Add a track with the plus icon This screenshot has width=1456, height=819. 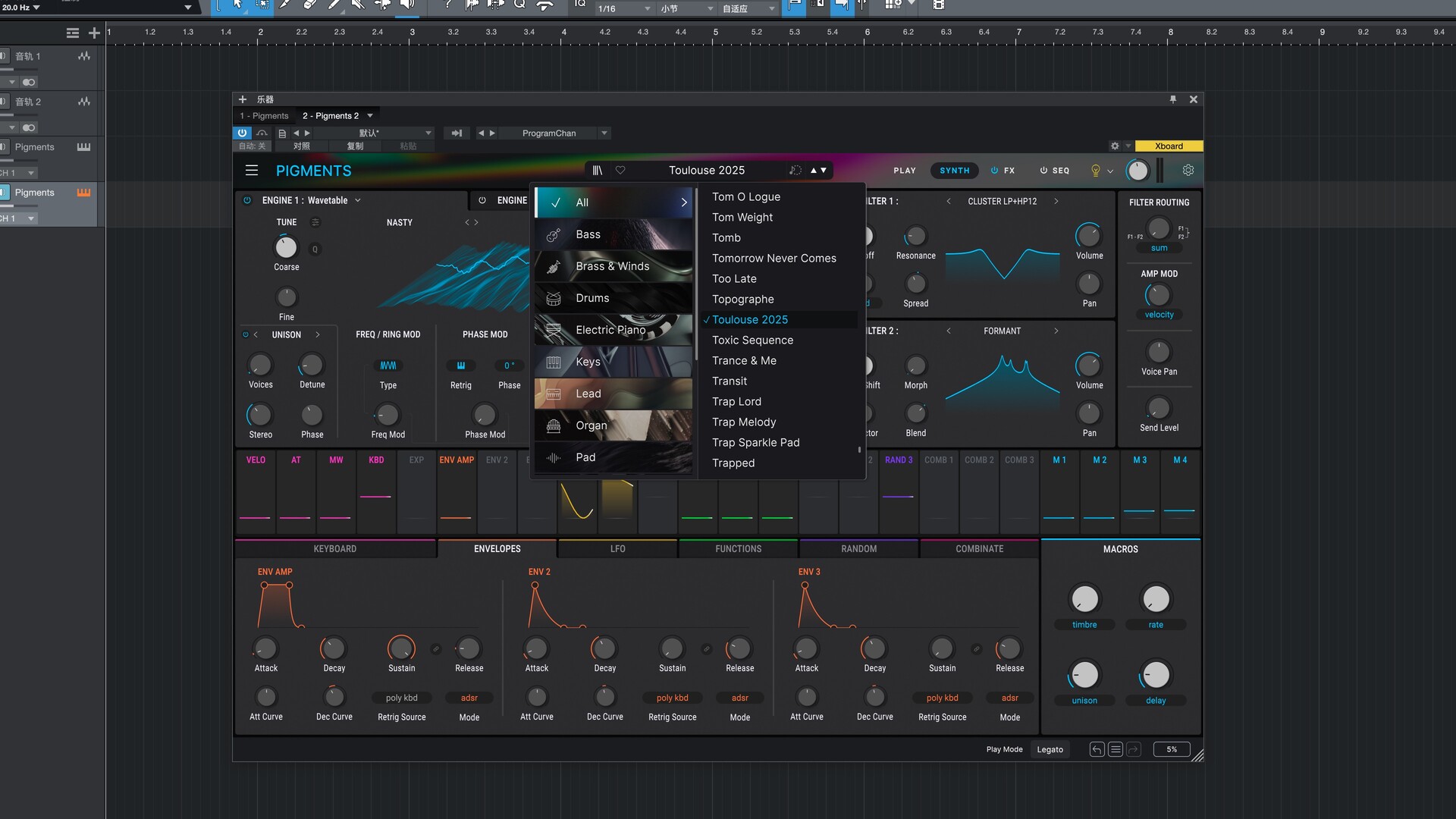pos(94,33)
